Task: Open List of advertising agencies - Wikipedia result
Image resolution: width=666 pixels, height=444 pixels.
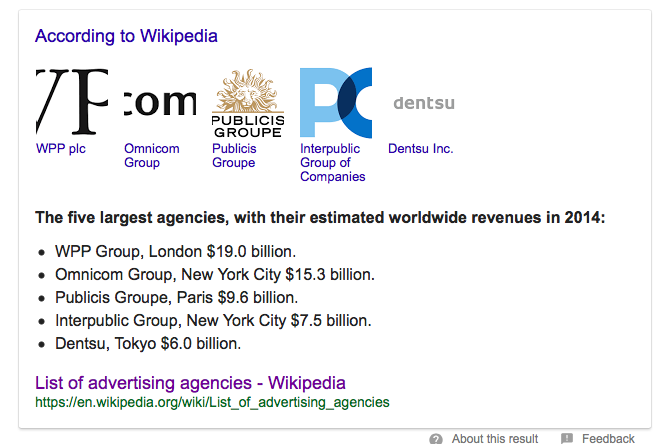Action: [190, 383]
